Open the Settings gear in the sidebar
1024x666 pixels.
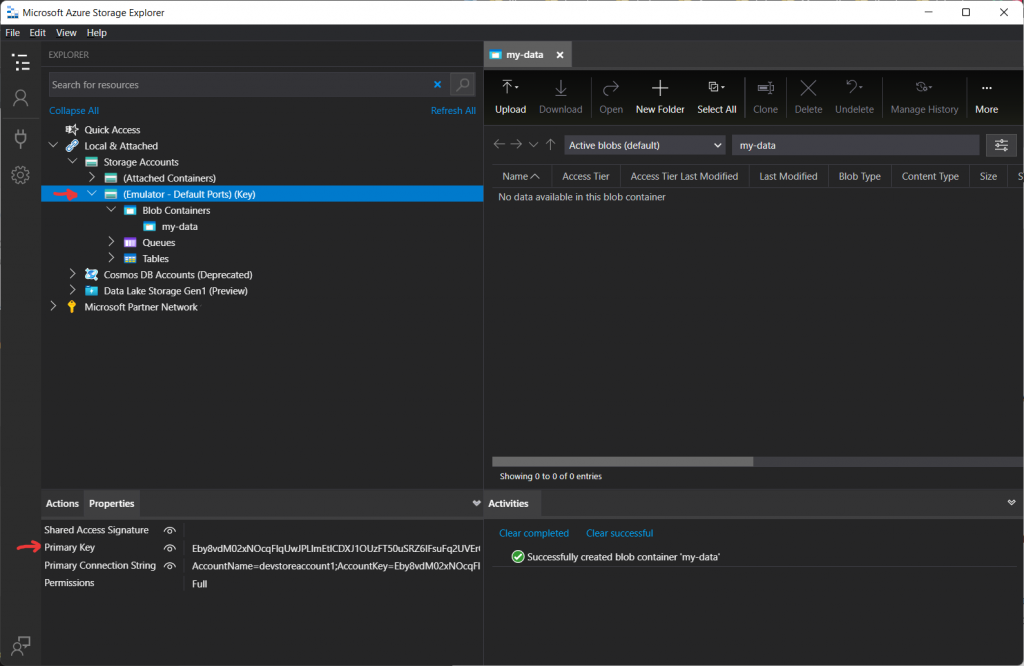(x=21, y=175)
